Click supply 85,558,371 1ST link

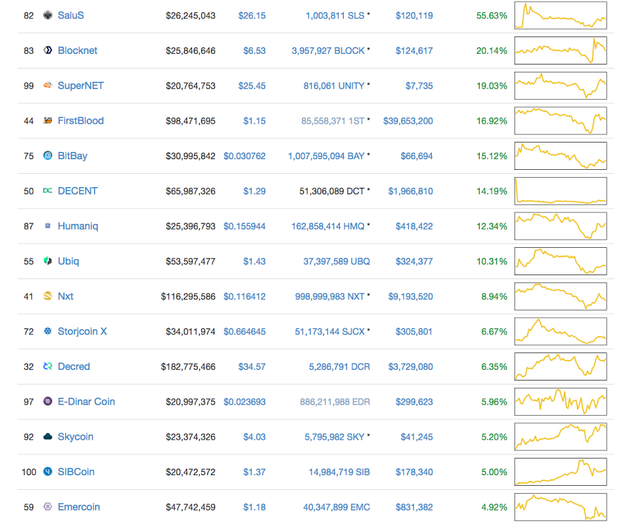333,121
